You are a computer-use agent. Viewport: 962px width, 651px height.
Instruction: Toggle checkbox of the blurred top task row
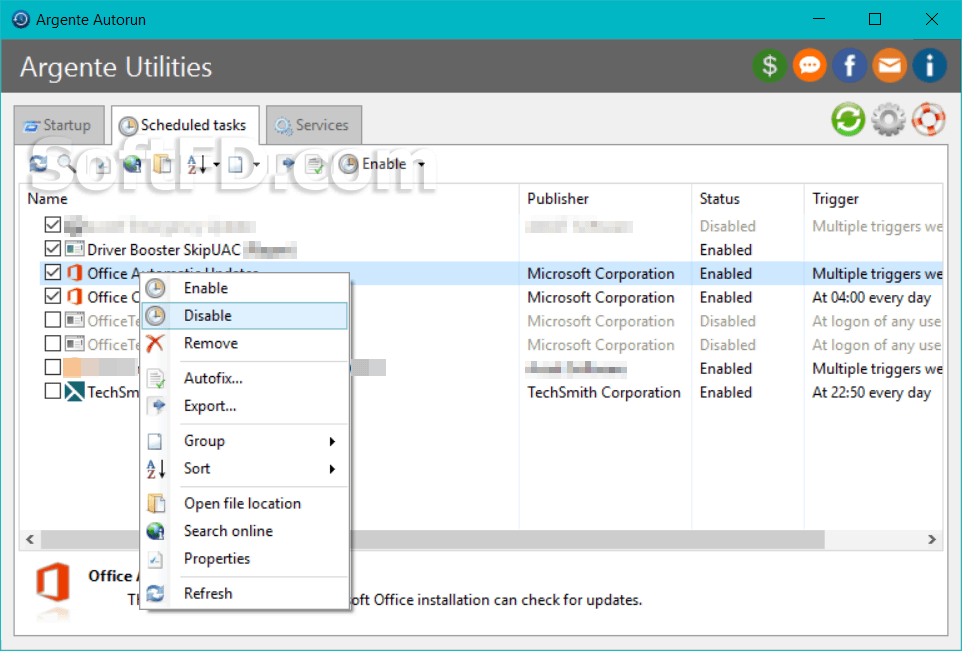(x=53, y=225)
